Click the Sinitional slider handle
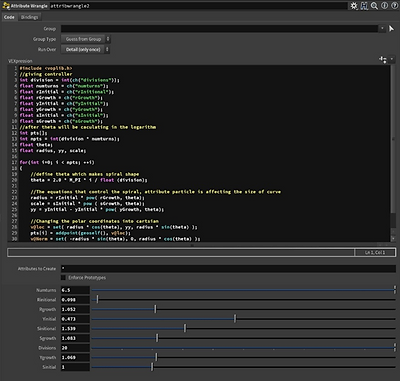This screenshot has width=400, height=381. [185, 329]
